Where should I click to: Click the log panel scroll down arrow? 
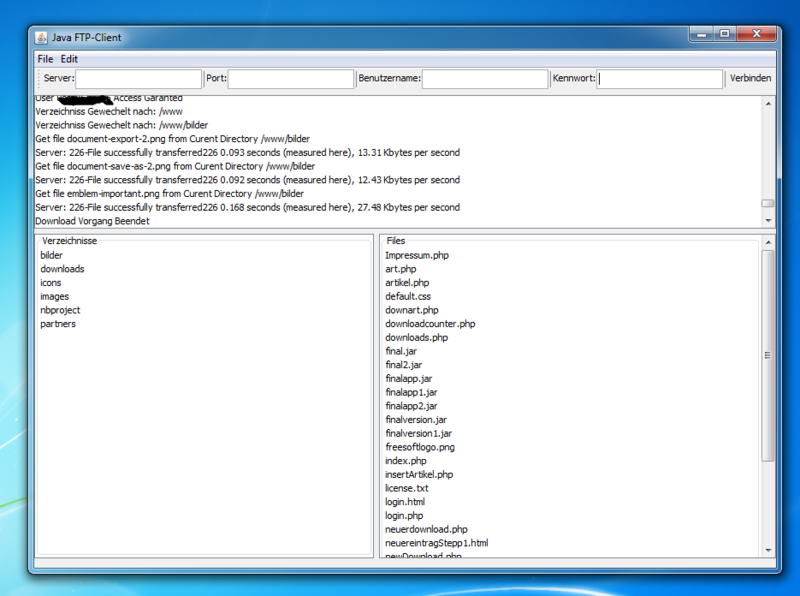768,220
